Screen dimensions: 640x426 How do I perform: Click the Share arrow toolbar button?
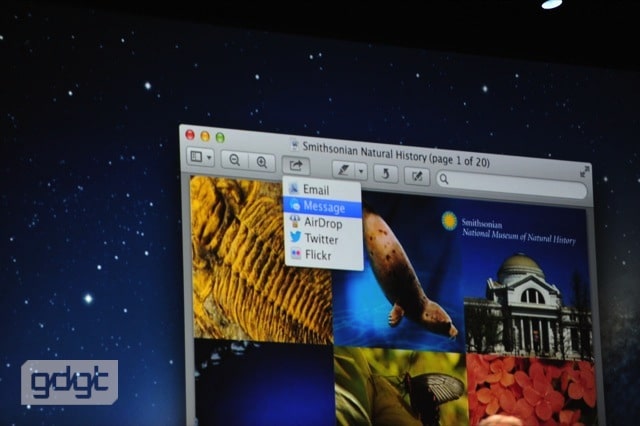coord(296,166)
